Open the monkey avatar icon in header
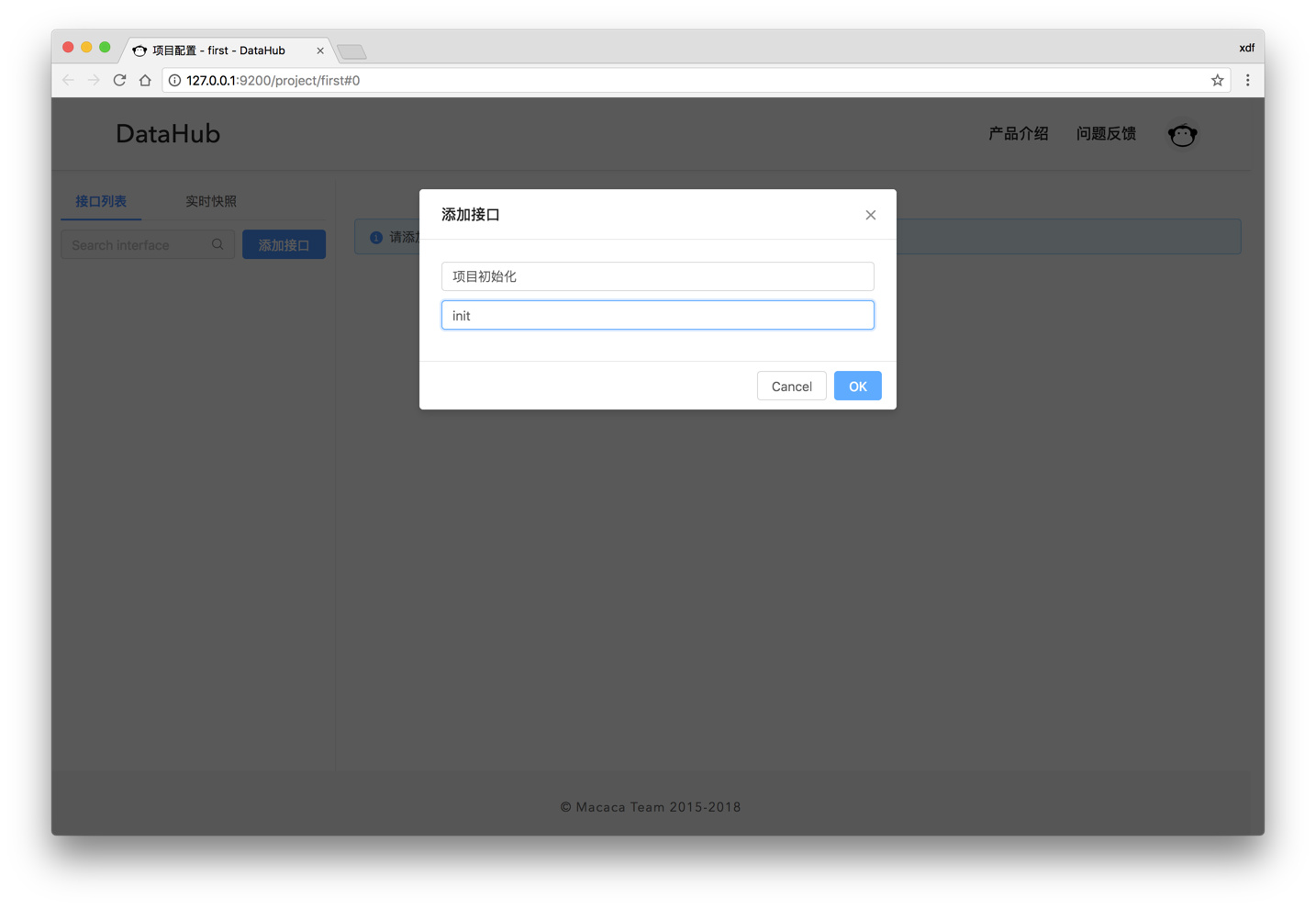The height and width of the screenshot is (909, 1316). [1182, 135]
